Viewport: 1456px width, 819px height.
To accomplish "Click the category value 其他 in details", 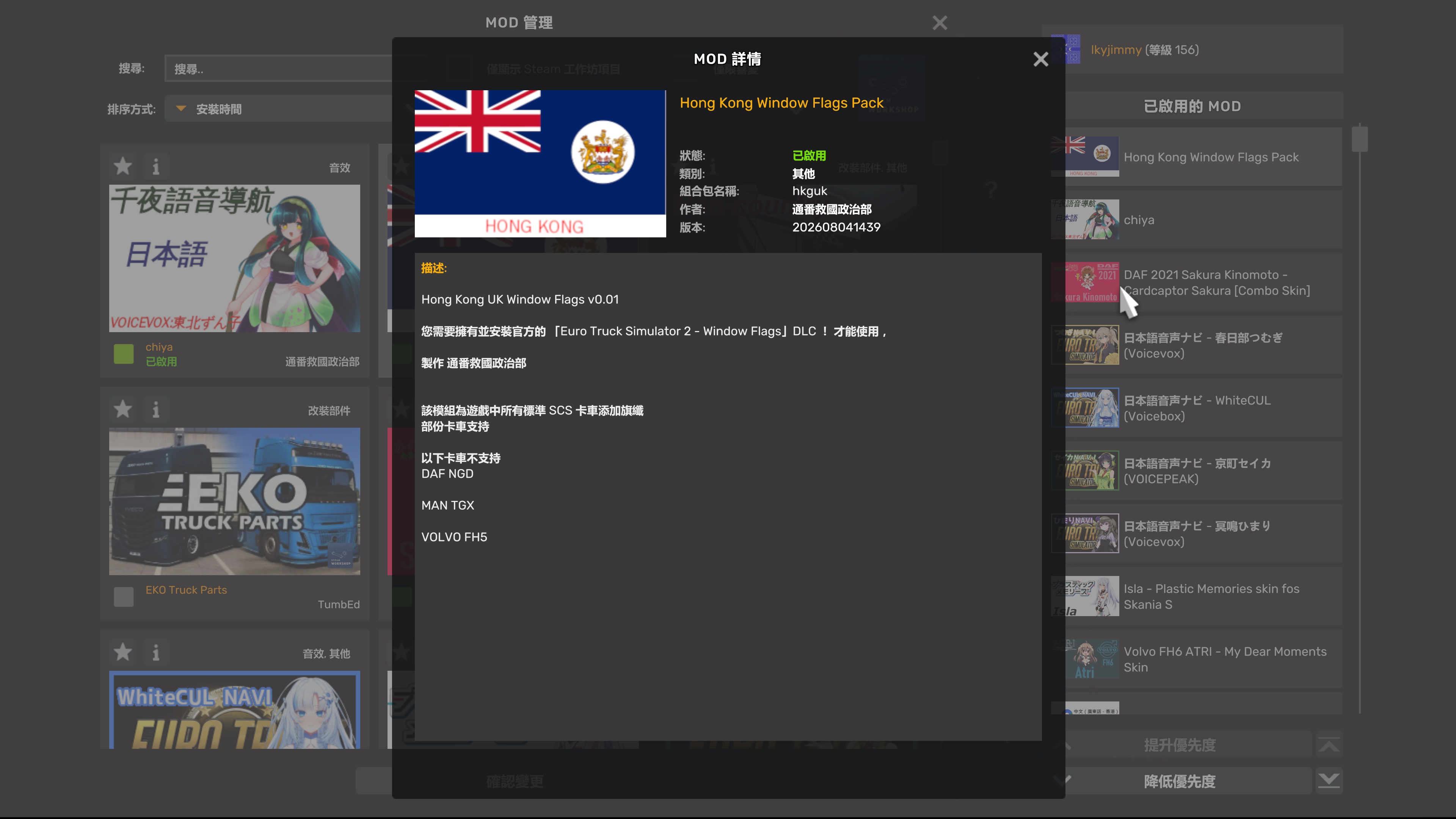I will (803, 174).
